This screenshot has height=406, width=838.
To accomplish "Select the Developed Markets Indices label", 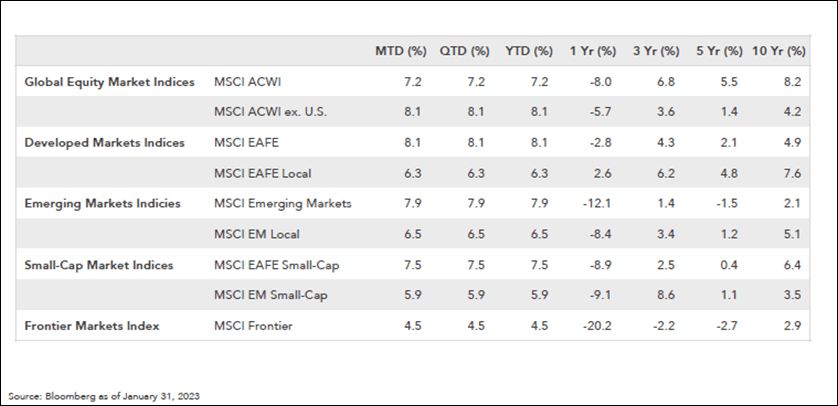I will coord(104,143).
